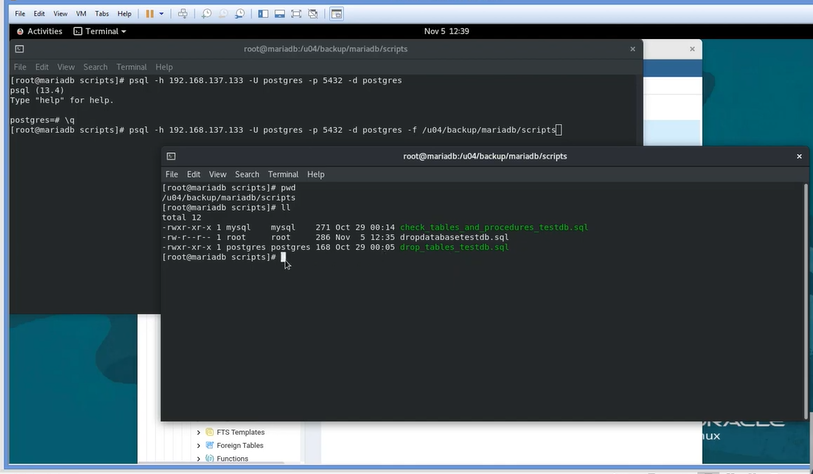Open Help menu in the front terminal
Image resolution: width=813 pixels, height=474 pixels.
click(315, 174)
